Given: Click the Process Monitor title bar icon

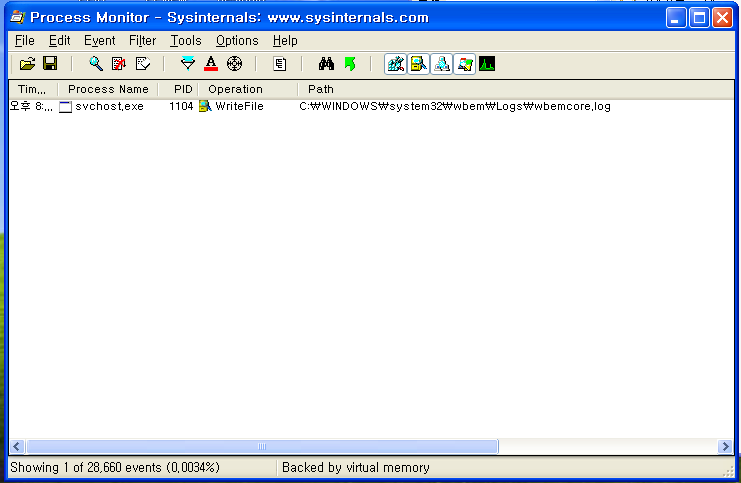Looking at the screenshot, I should tap(17, 17).
